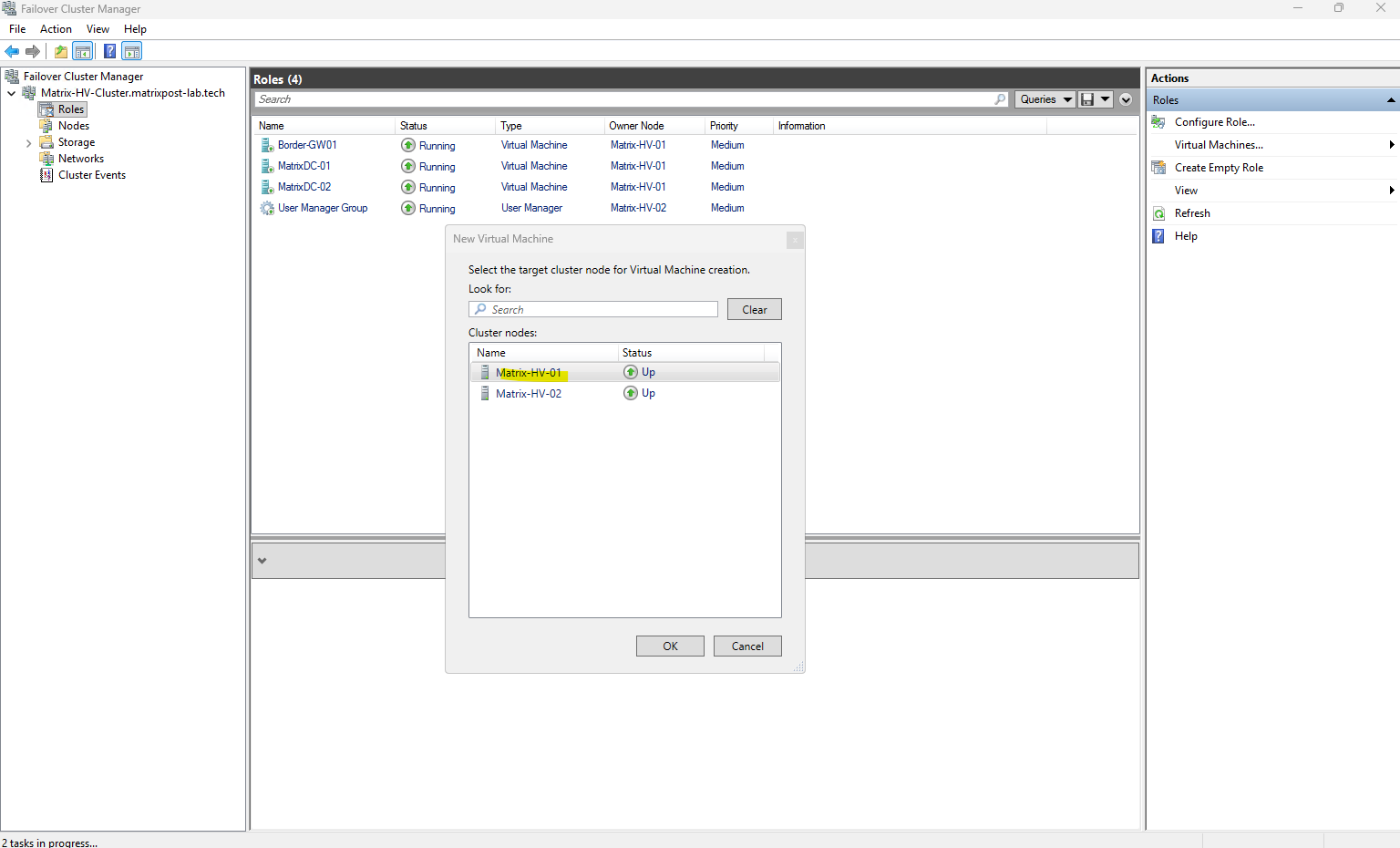Open Virtual Machines... submenu

pyautogui.click(x=1219, y=145)
